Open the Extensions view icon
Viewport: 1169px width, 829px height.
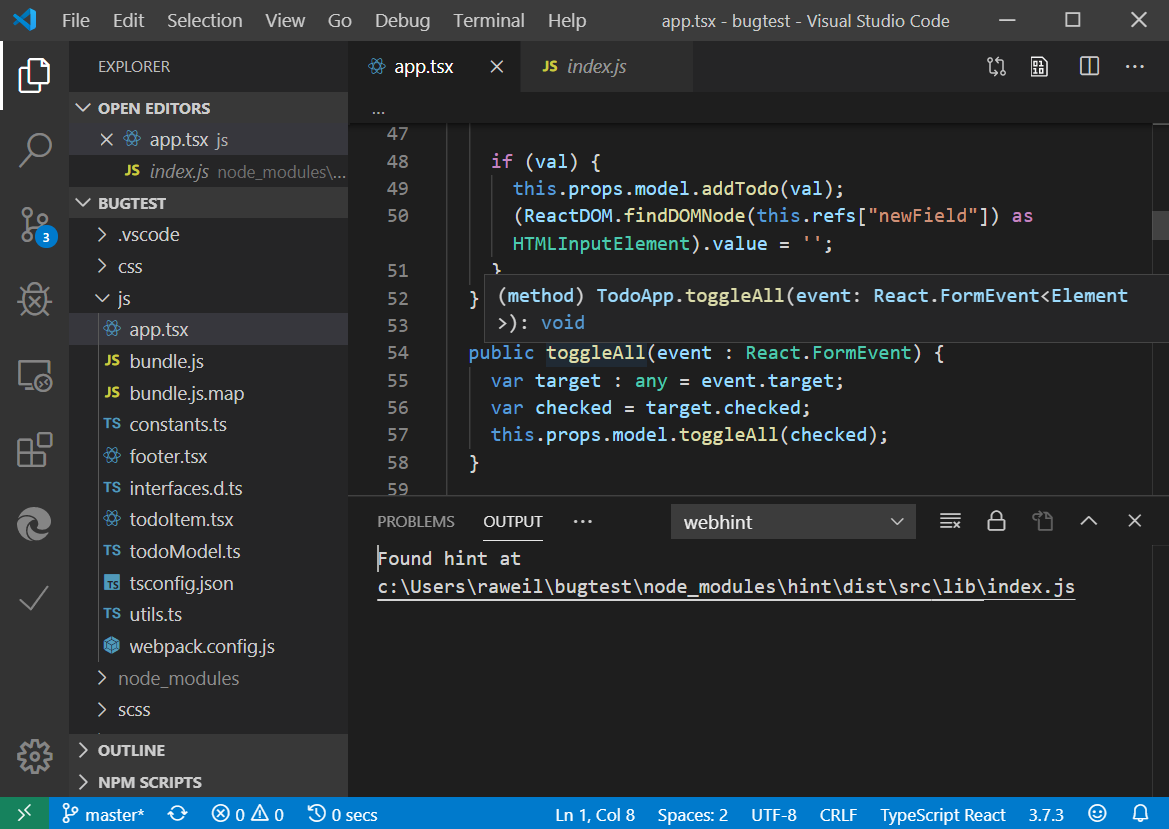coord(34,450)
